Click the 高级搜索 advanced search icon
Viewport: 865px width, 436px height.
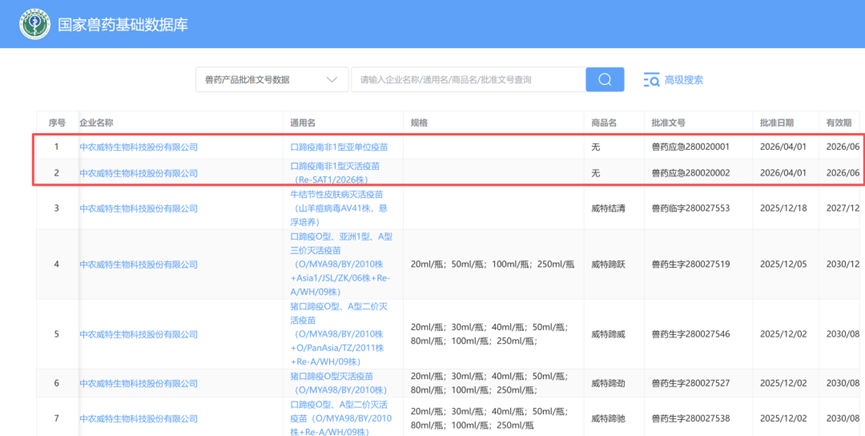coord(651,80)
